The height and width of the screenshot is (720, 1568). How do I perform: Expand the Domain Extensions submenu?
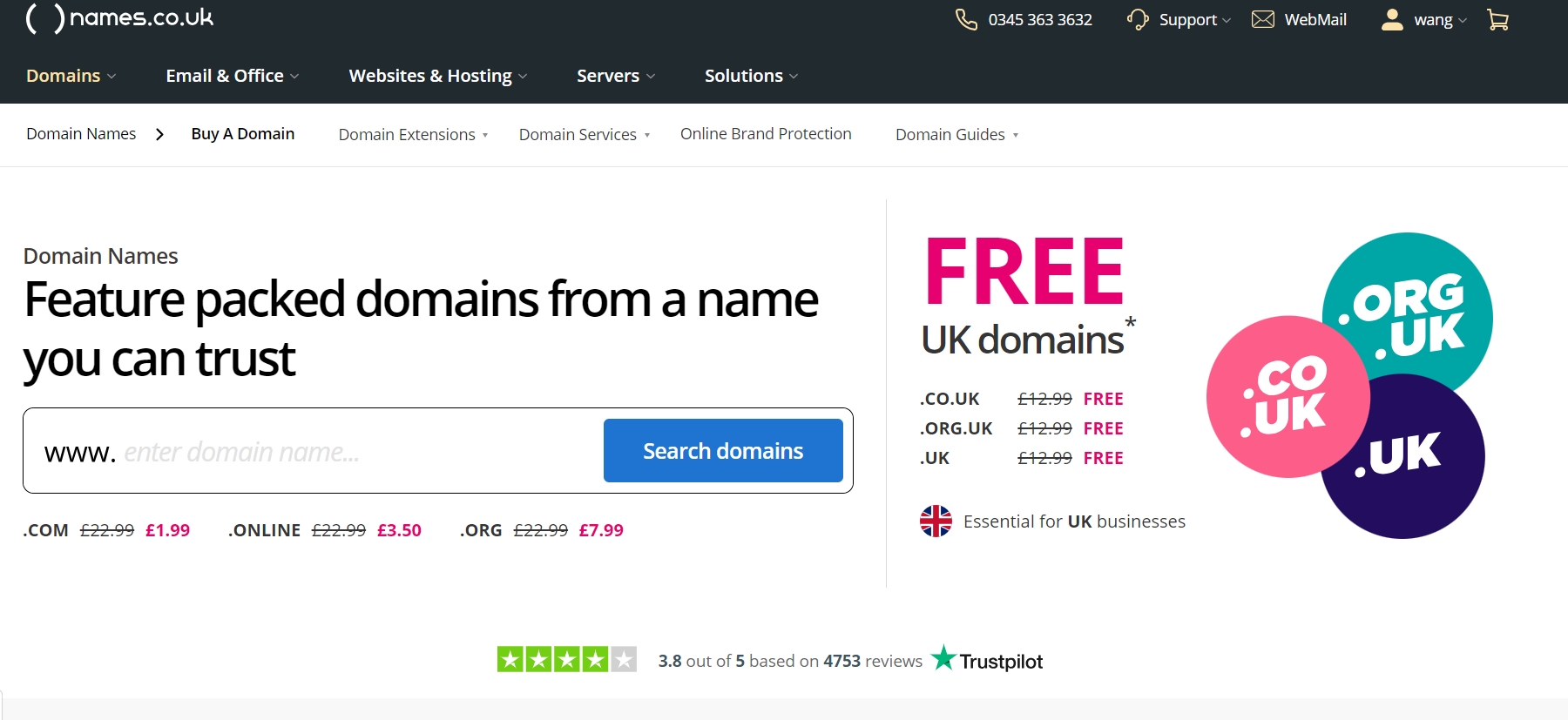(413, 135)
